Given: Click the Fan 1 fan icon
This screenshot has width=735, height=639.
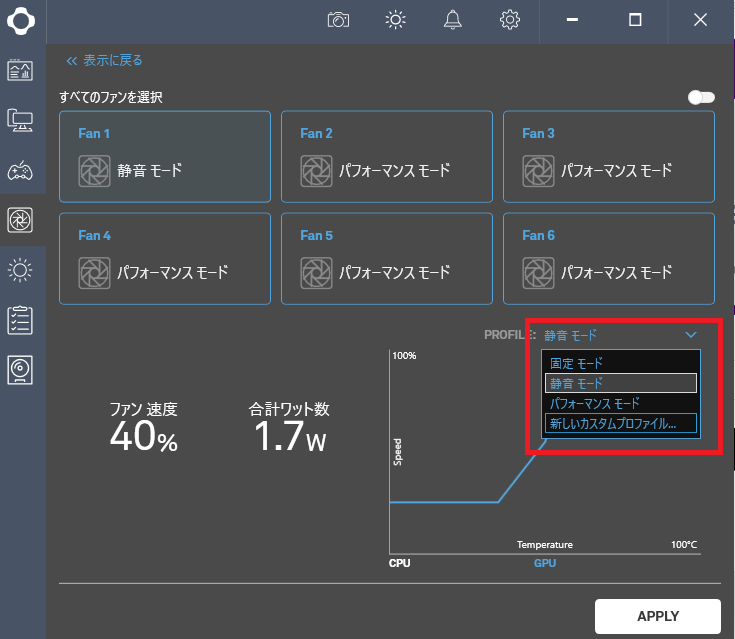Looking at the screenshot, I should point(94,171).
